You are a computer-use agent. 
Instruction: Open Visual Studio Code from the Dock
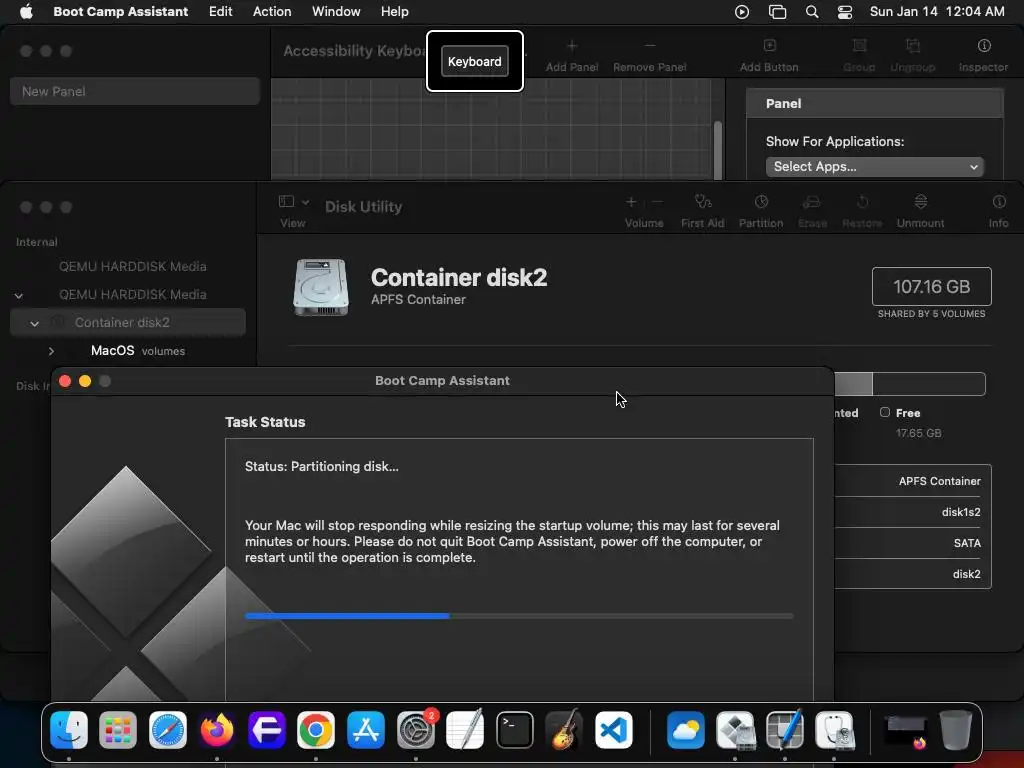point(614,730)
